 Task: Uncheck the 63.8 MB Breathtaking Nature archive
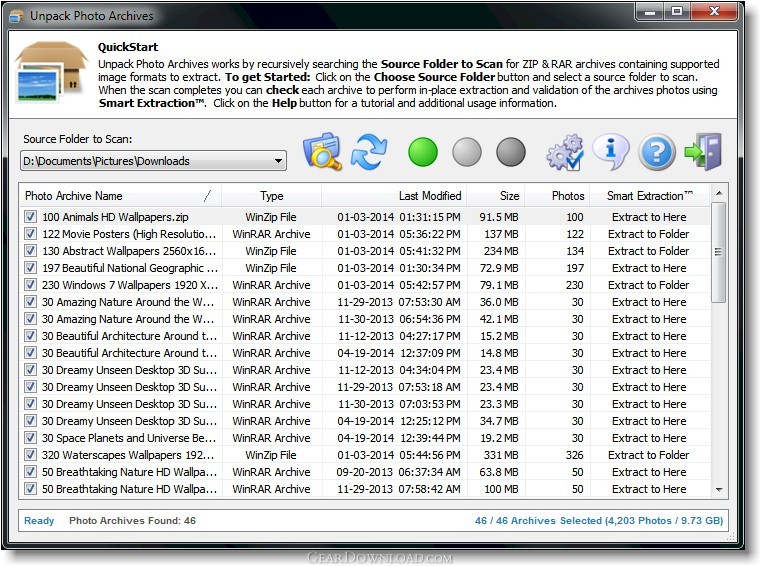[x=30, y=471]
